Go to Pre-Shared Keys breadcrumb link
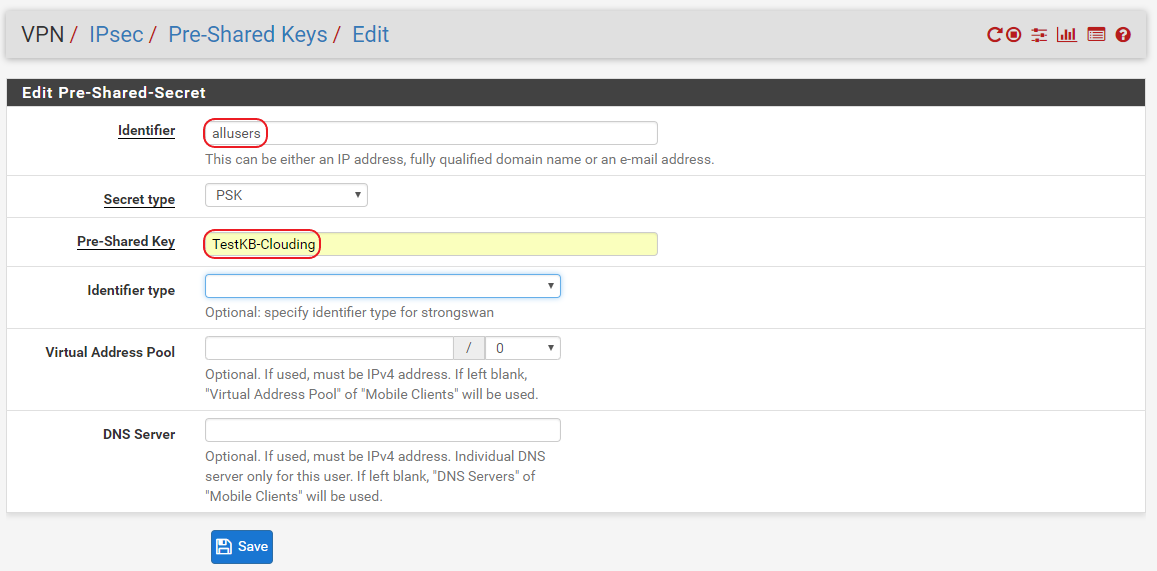Viewport: 1157px width, 571px height. [248, 35]
